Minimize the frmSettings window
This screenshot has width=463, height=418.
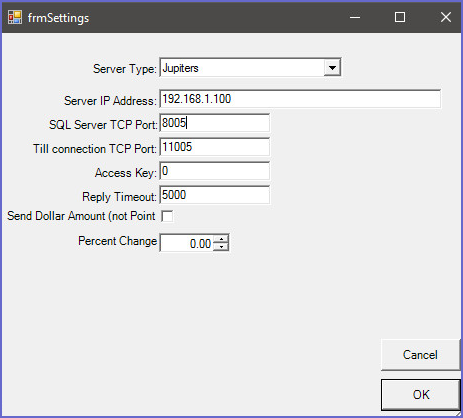pyautogui.click(x=355, y=17)
